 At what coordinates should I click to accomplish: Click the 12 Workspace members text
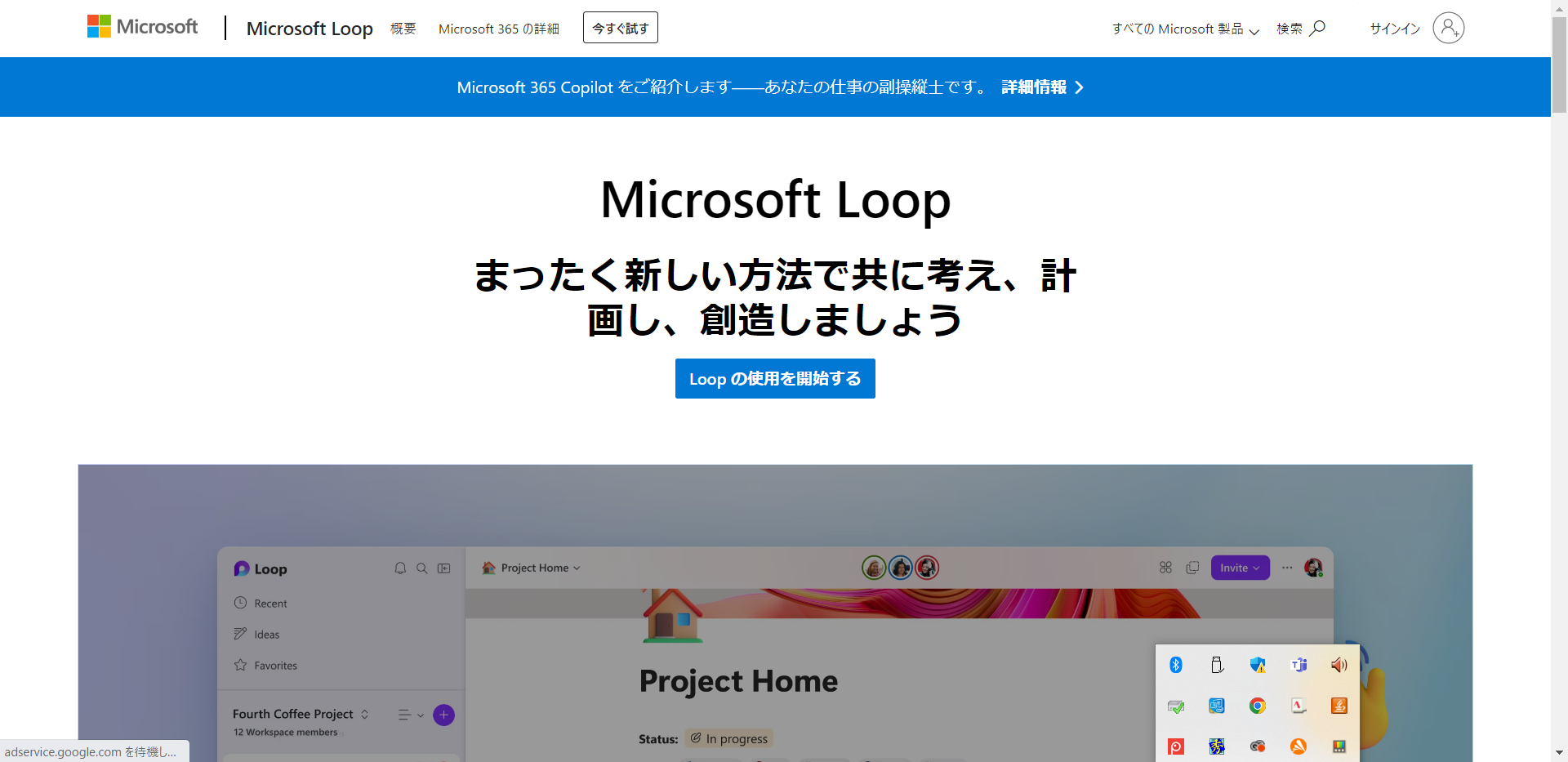pyautogui.click(x=286, y=733)
